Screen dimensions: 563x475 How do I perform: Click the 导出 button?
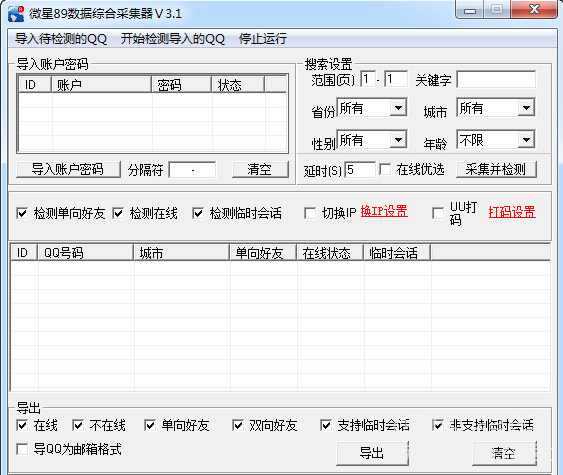pyautogui.click(x=372, y=453)
